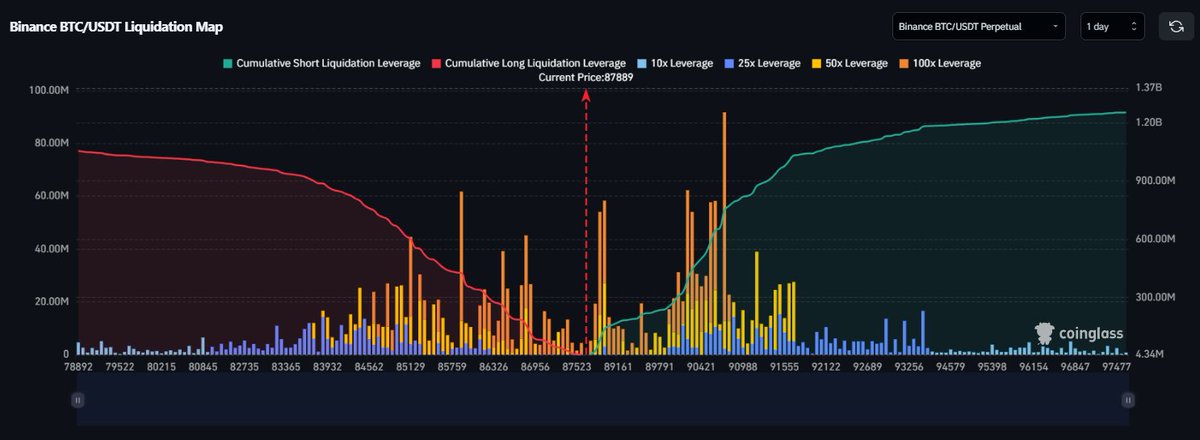
Task: Click the 83932 price axis label
Action: [x=329, y=368]
